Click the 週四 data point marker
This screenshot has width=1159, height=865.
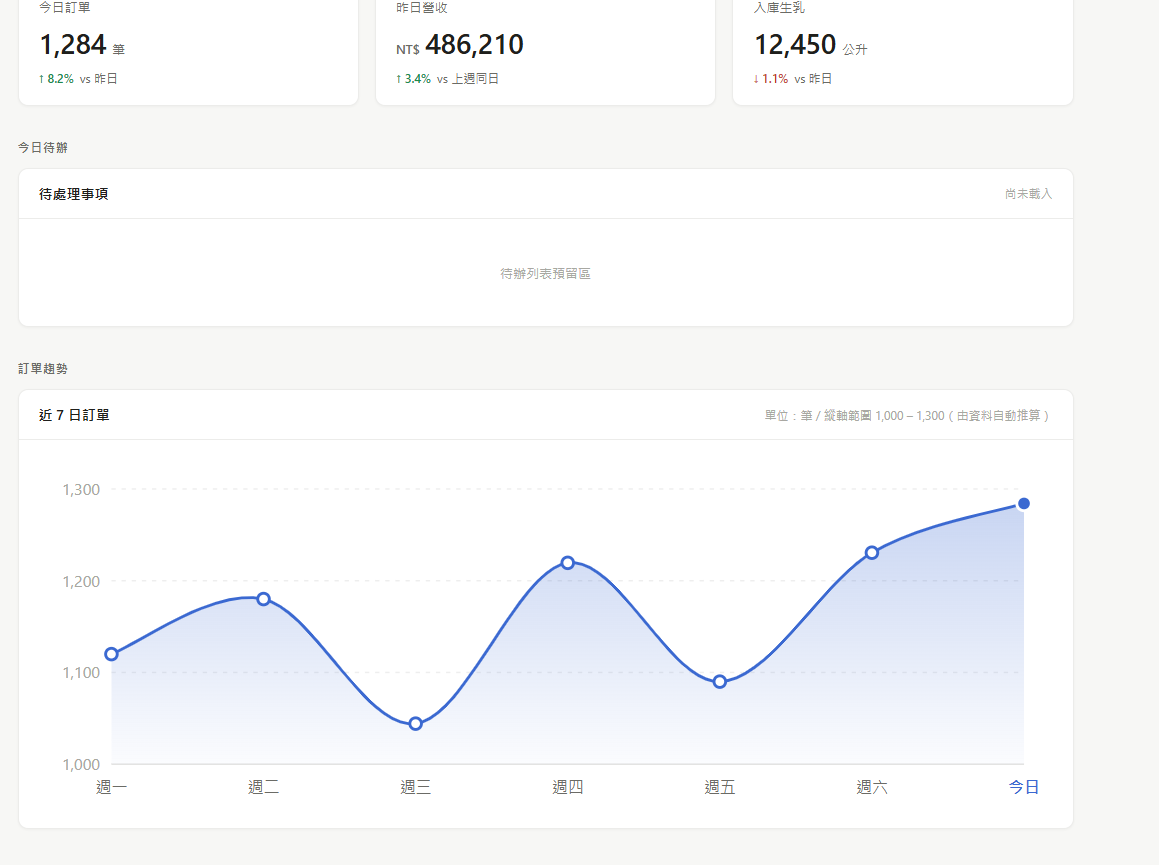[x=568, y=563]
